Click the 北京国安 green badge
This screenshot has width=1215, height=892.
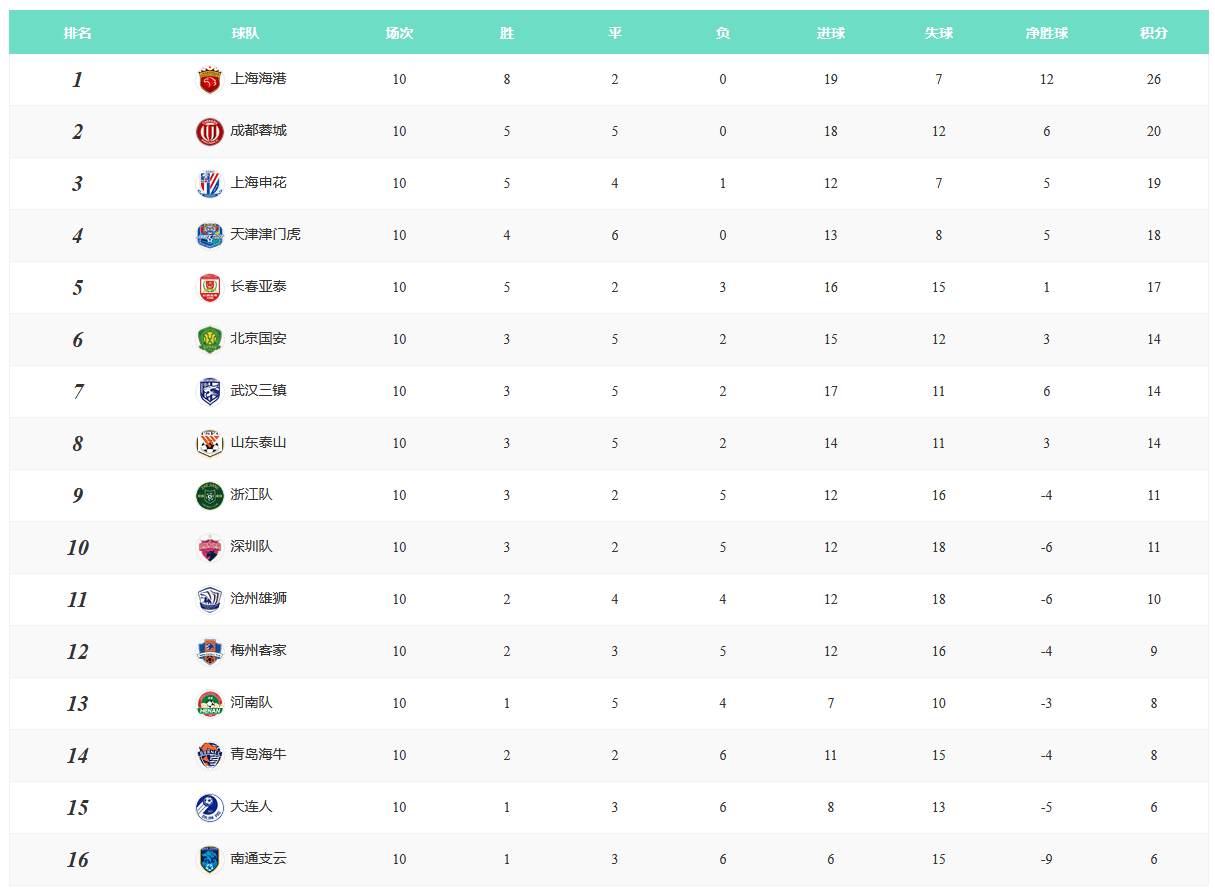(209, 340)
